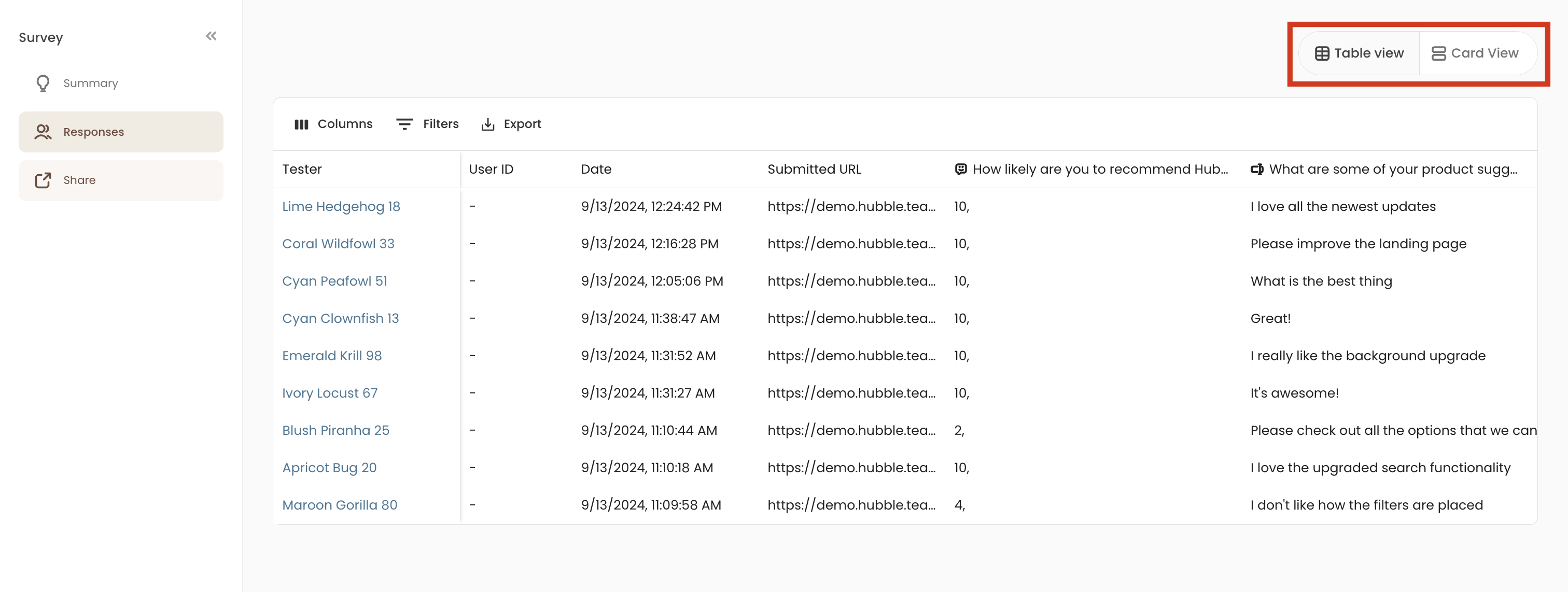Select date 9/13/2024, 12:16:28 PM
This screenshot has width=1568, height=592.
pos(650,244)
